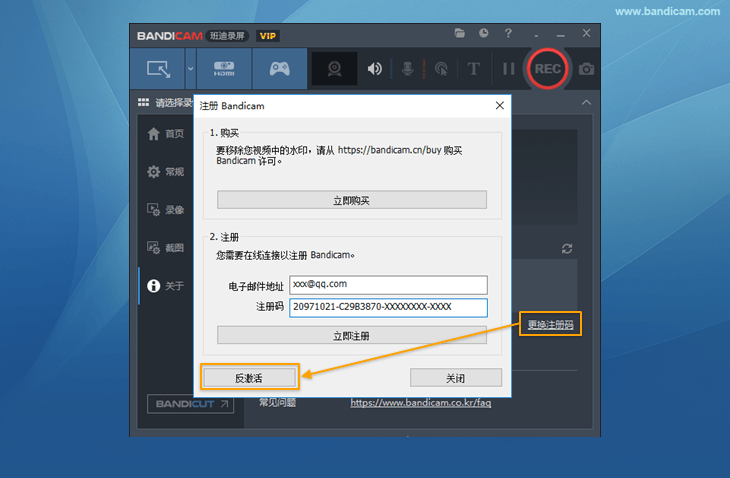Click the BANDICUT button
This screenshot has height=478, width=730.
190,404
